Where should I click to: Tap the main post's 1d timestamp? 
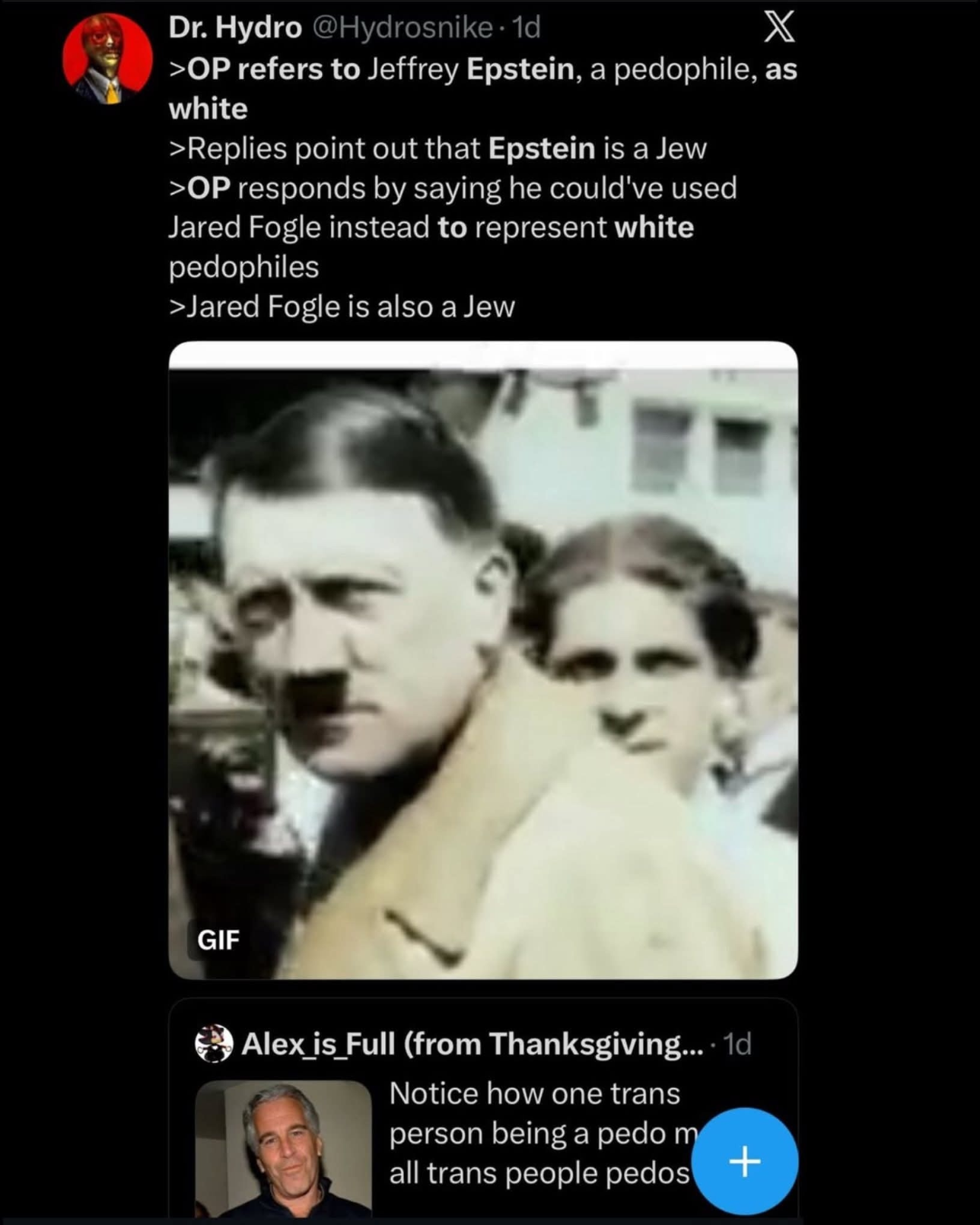click(527, 27)
